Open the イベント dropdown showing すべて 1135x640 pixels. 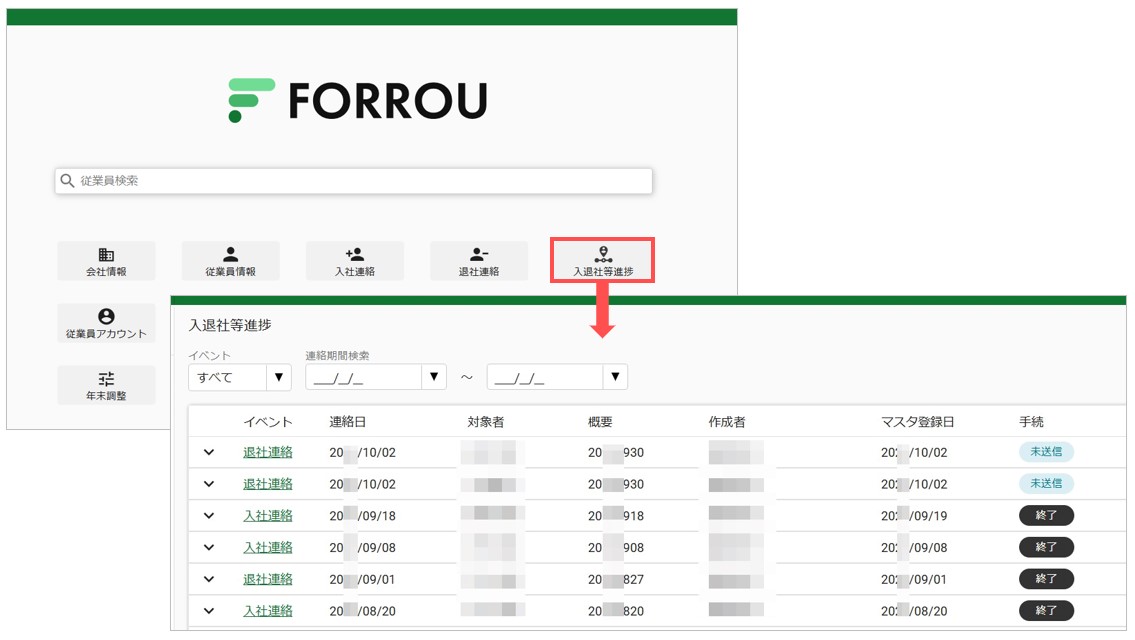click(240, 377)
